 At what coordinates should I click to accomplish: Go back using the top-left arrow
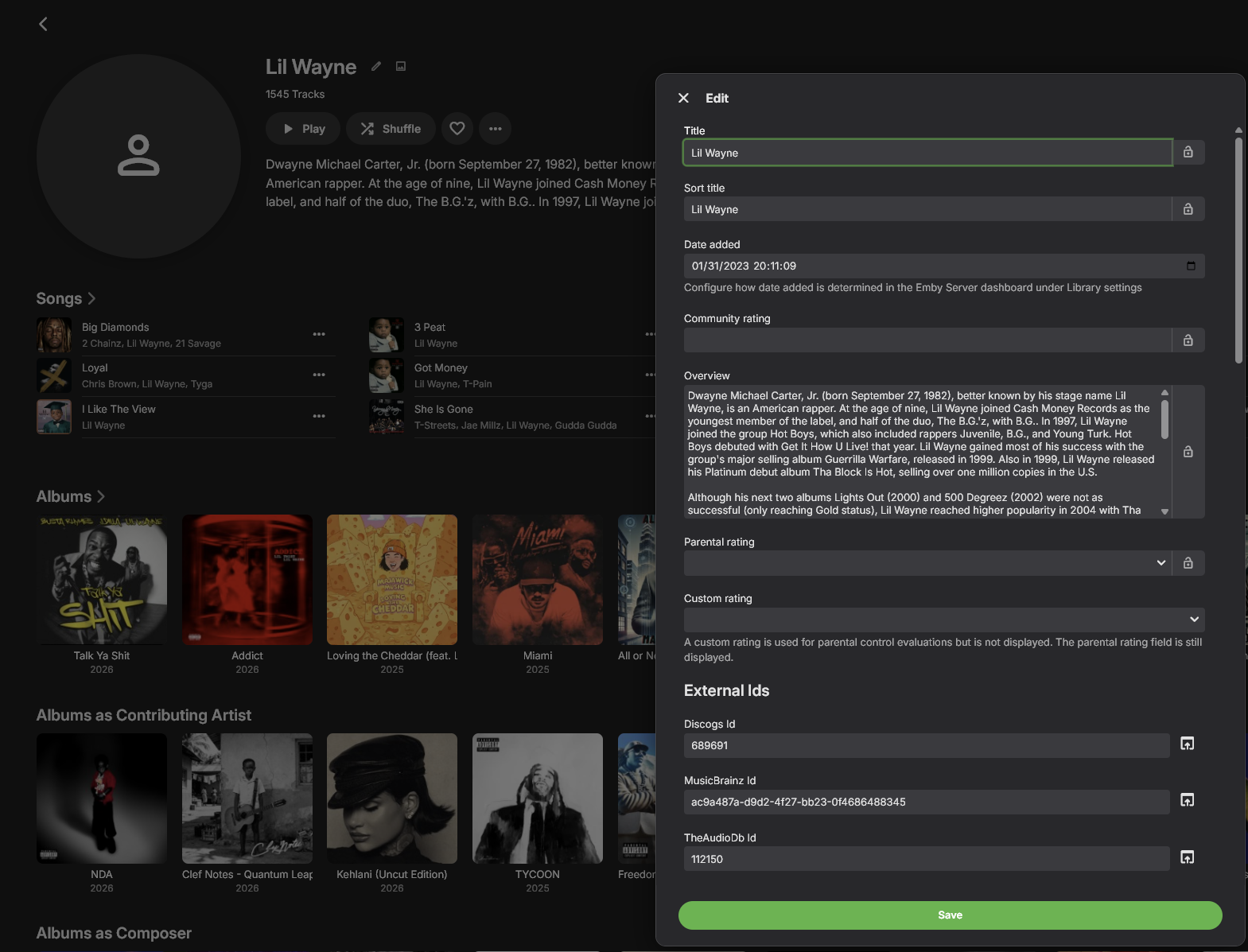point(43,24)
